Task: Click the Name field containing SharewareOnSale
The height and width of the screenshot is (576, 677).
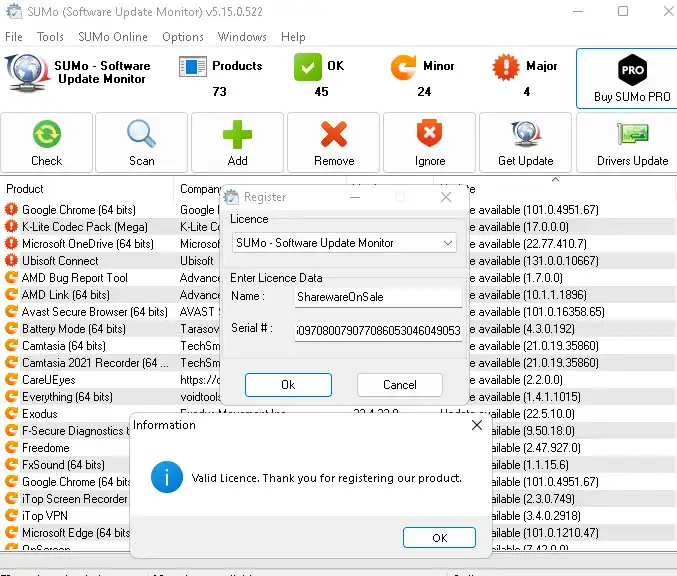Action: point(377,297)
